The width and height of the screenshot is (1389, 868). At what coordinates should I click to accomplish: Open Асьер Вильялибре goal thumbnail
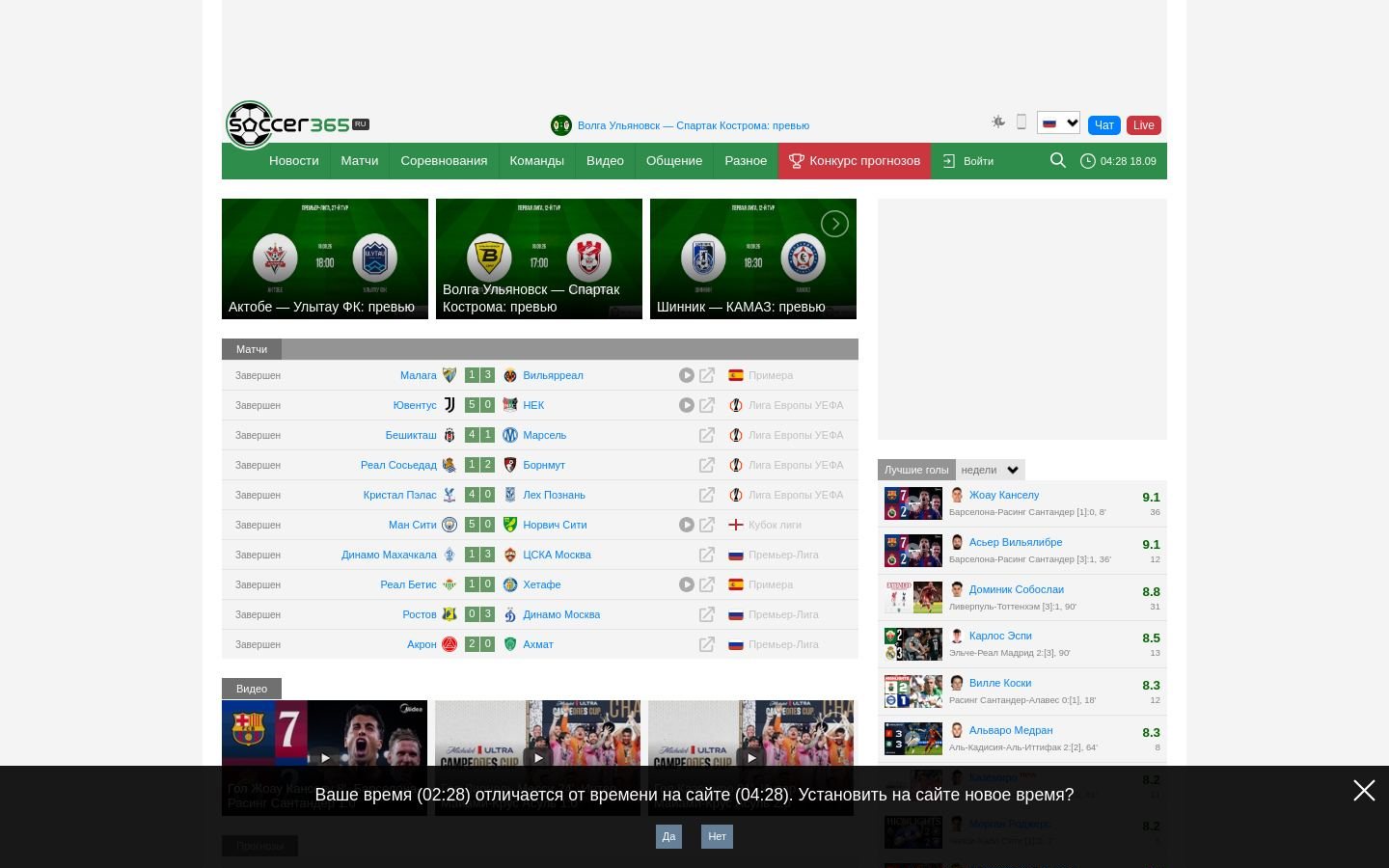(x=913, y=551)
